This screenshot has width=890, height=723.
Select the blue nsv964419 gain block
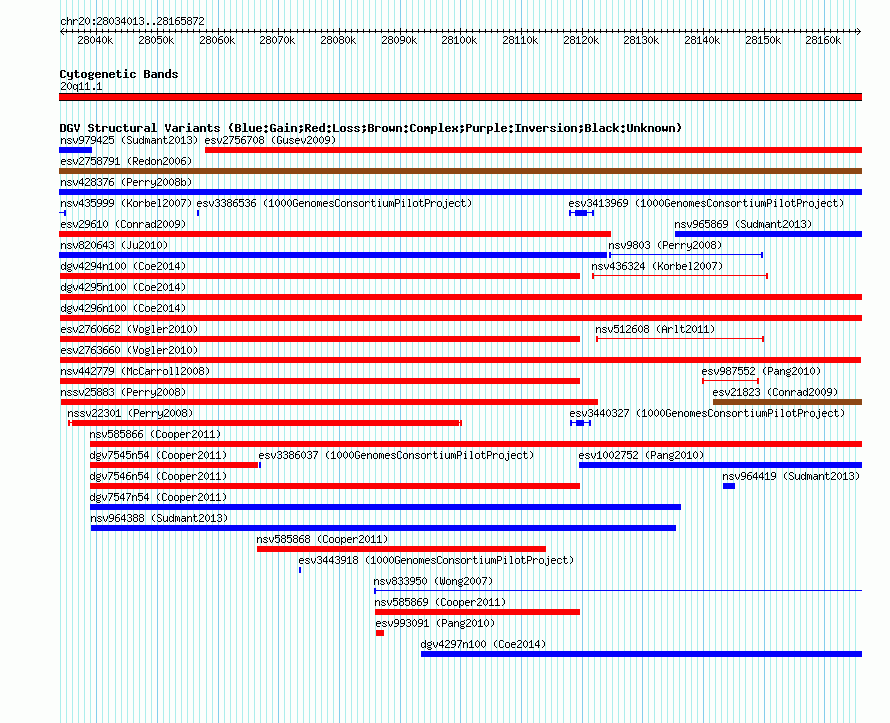(x=729, y=486)
